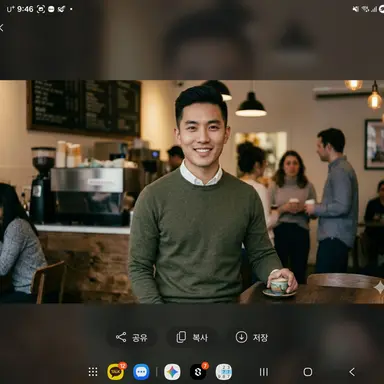
Task: Tap the 저장 text label
Action: point(260,338)
